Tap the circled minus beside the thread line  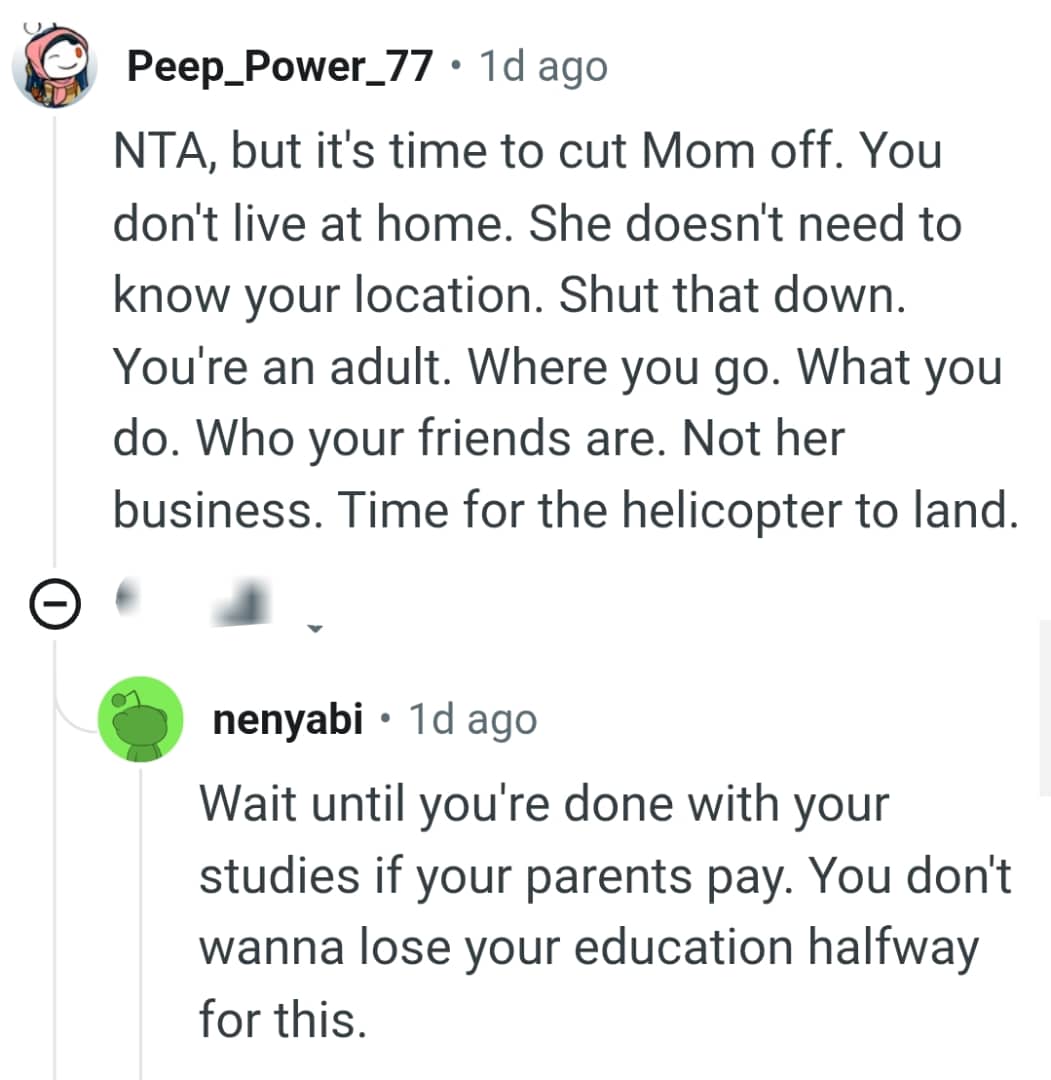point(55,603)
